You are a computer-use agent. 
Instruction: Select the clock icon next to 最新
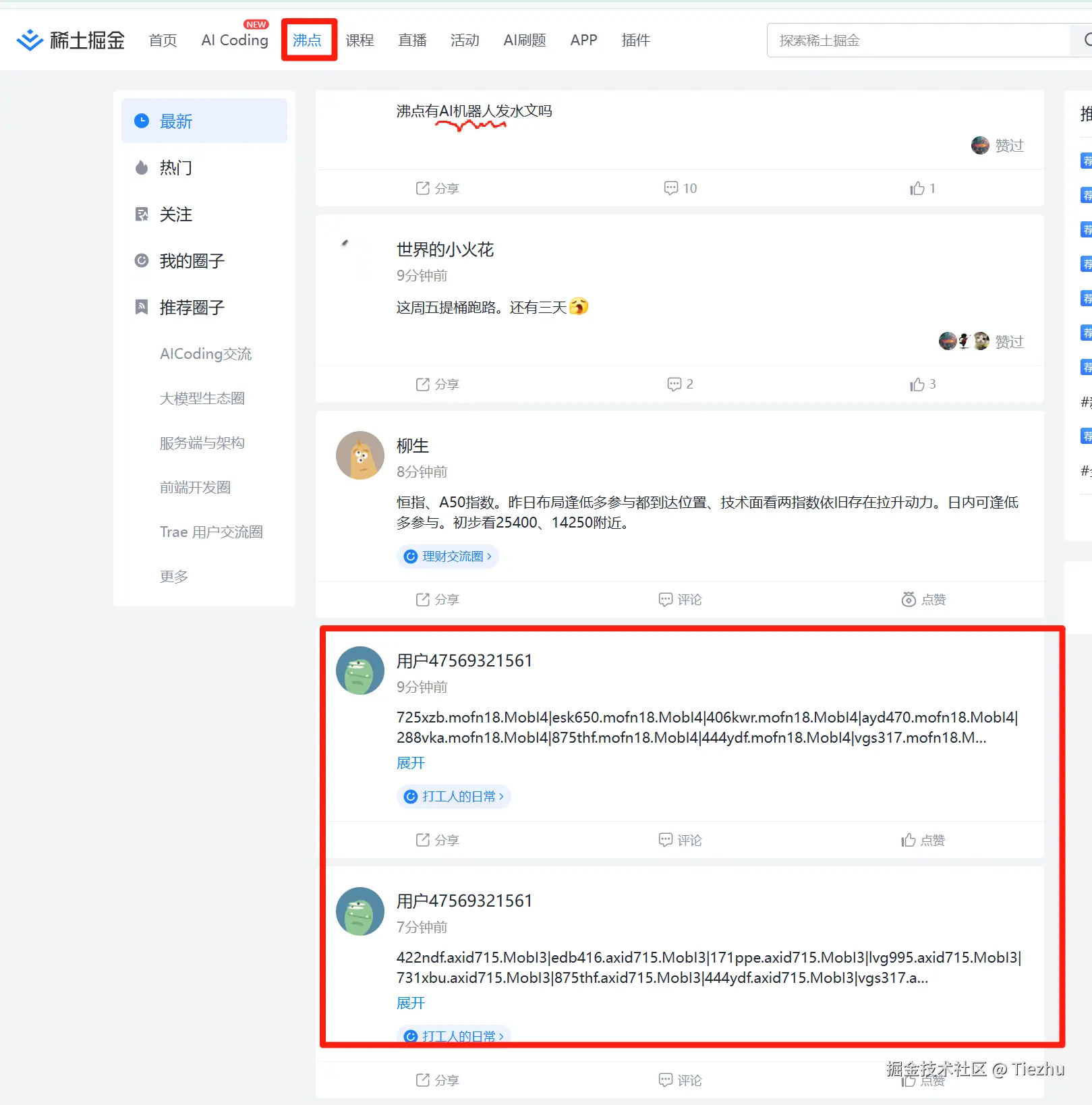tap(142, 121)
